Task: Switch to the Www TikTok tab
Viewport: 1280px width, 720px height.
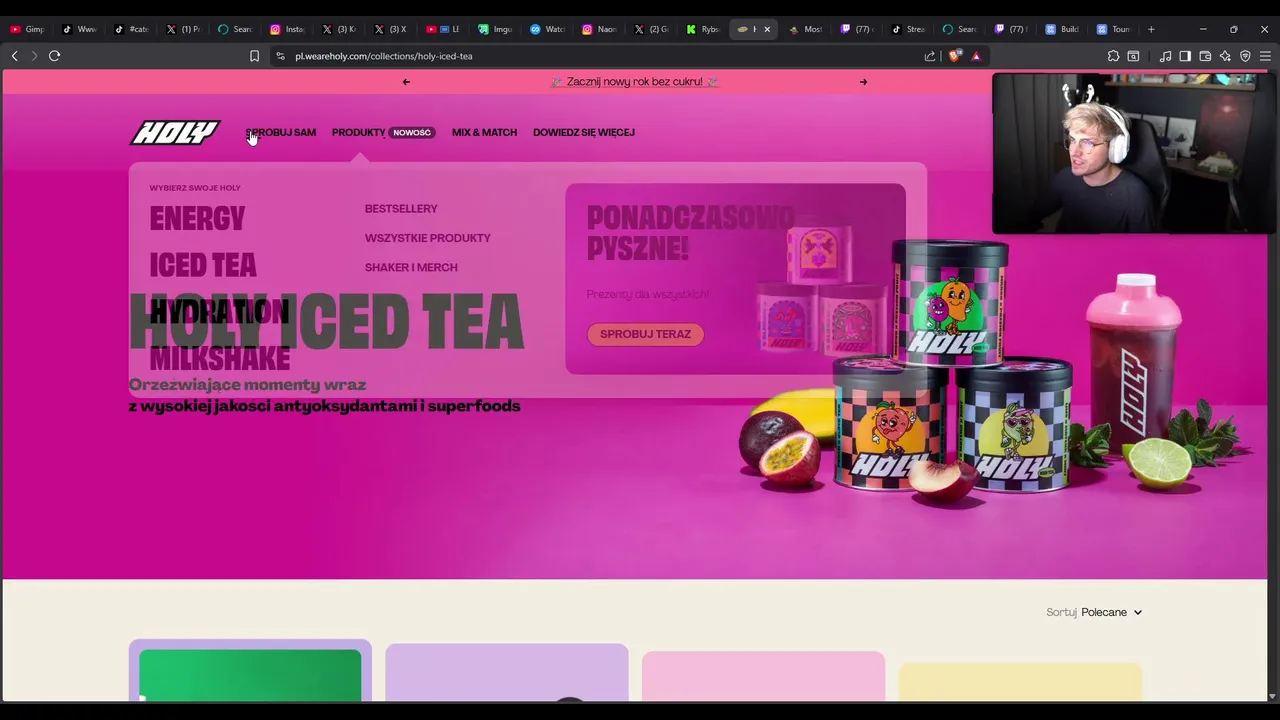Action: pyautogui.click(x=79, y=29)
